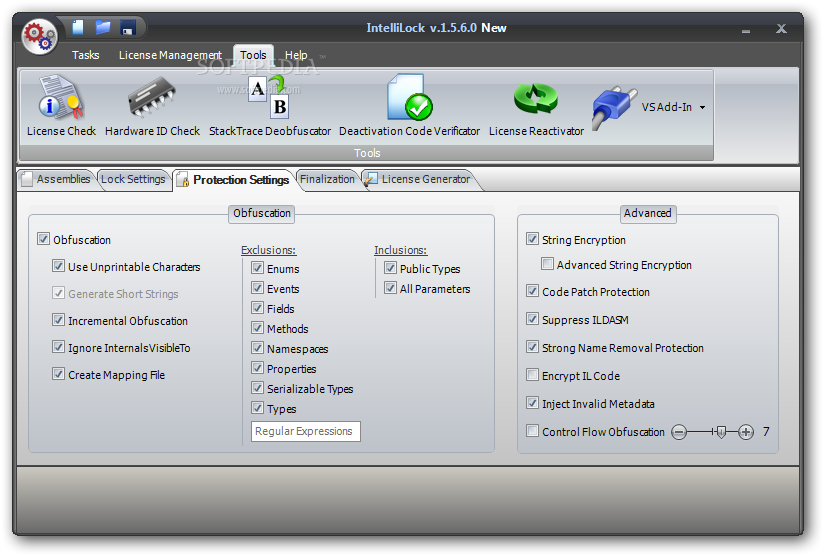Uncheck Create Mapping File

(x=58, y=374)
